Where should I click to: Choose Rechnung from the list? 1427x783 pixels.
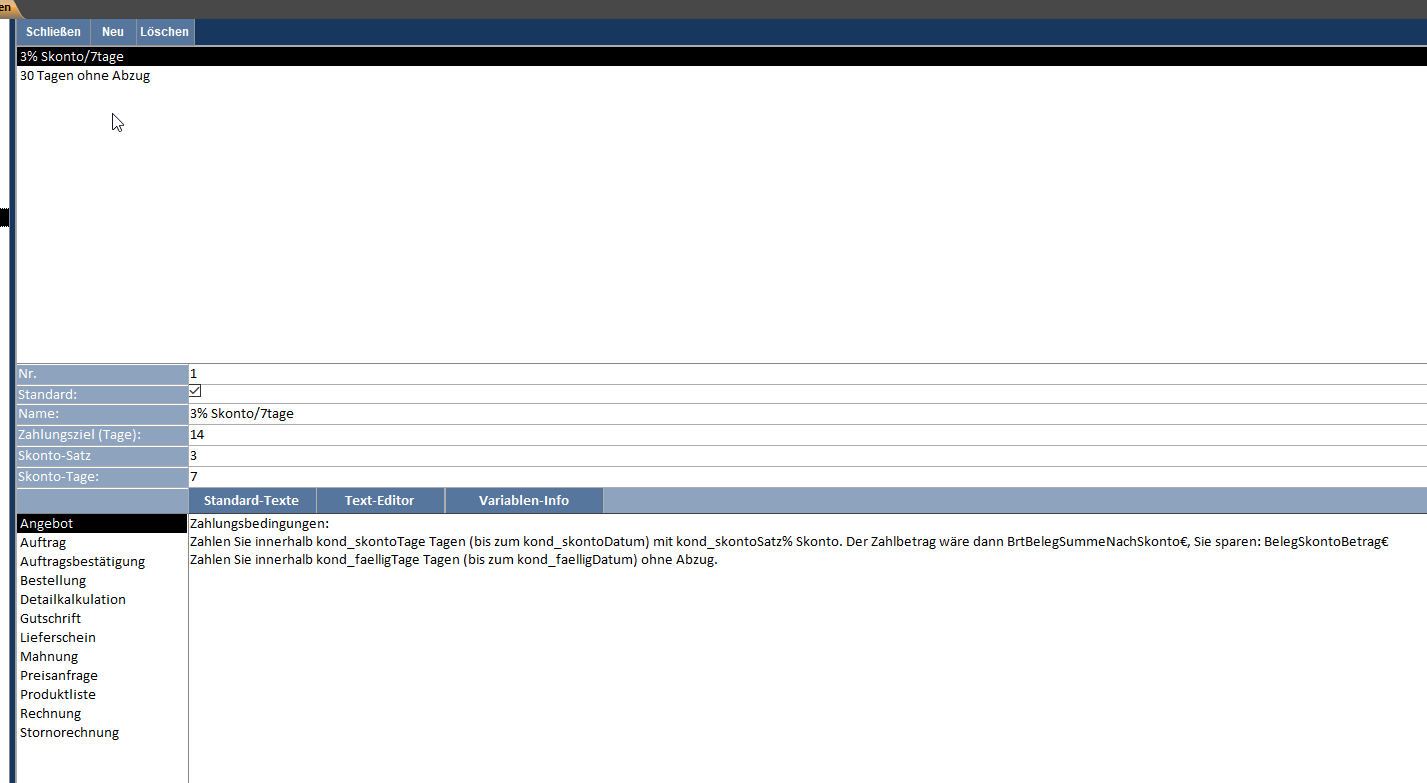click(50, 714)
